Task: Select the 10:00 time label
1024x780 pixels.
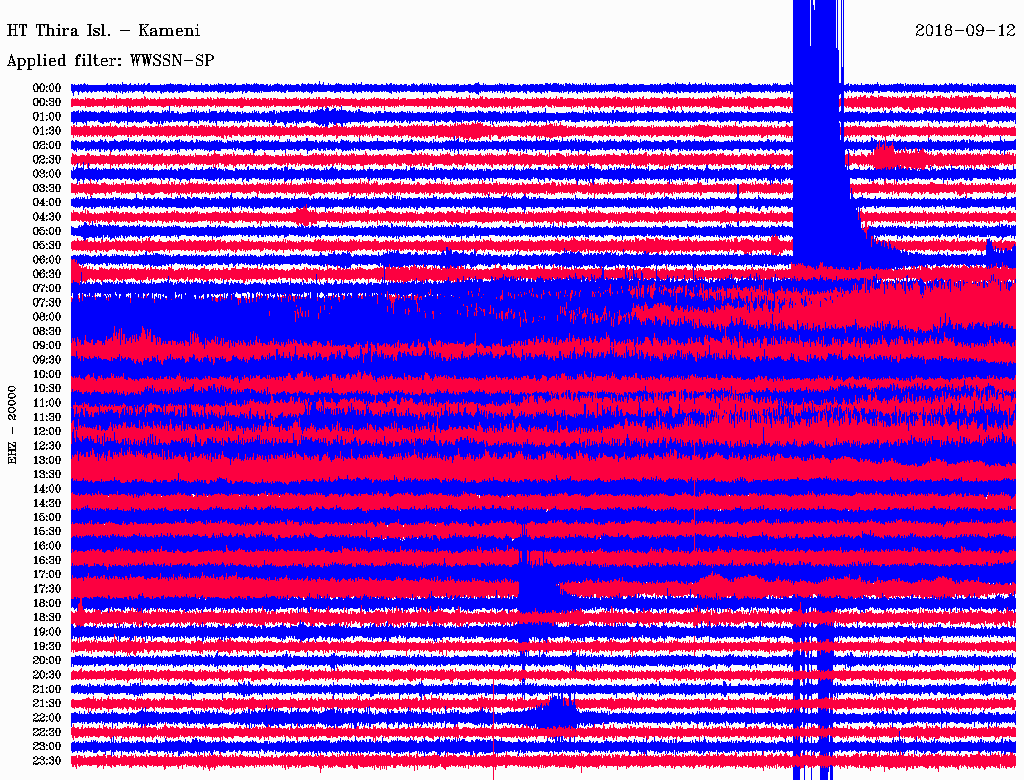Action: [x=47, y=374]
